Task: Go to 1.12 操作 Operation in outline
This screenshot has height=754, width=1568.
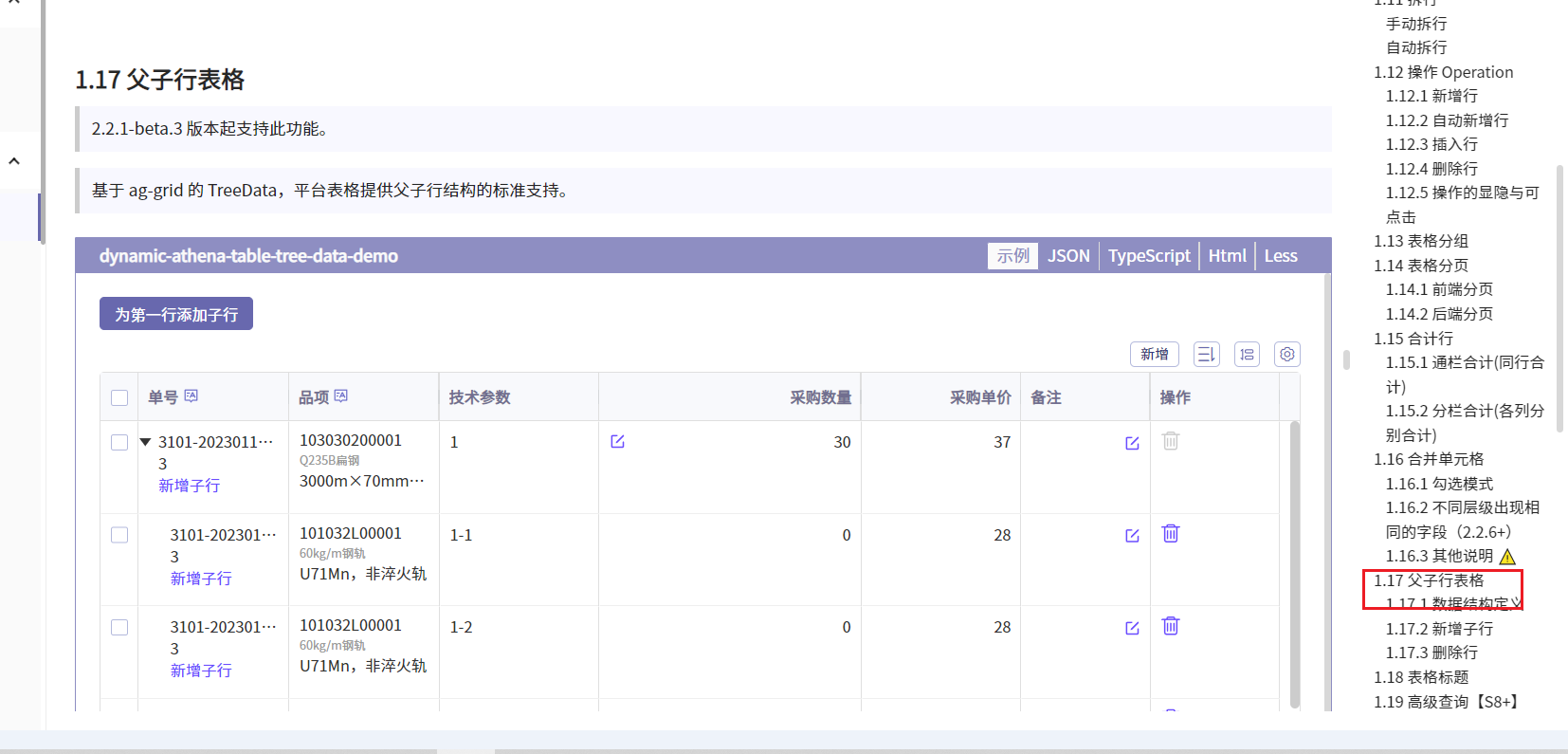Action: (x=1444, y=72)
